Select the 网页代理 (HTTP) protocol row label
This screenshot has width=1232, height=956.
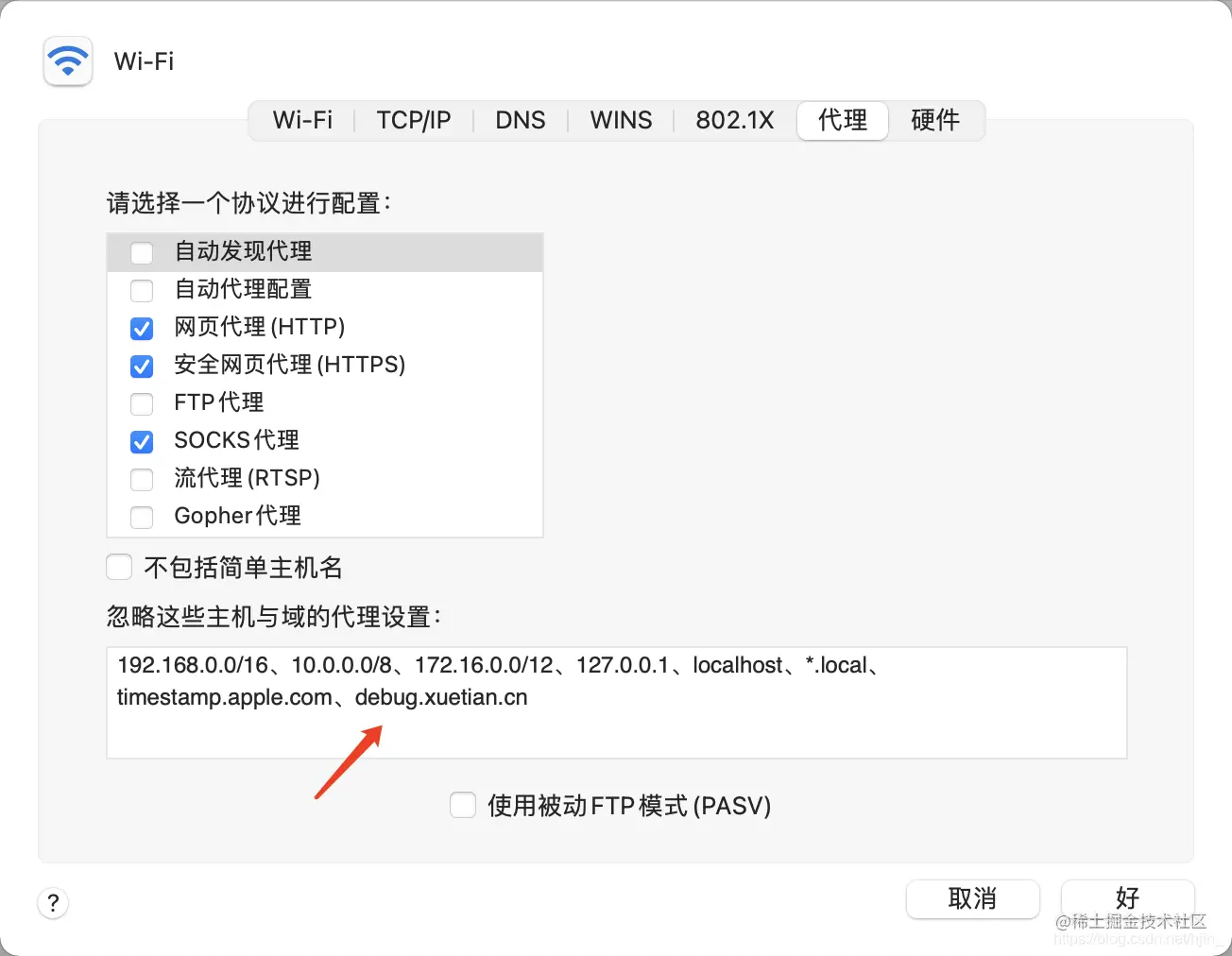pyautogui.click(x=260, y=327)
